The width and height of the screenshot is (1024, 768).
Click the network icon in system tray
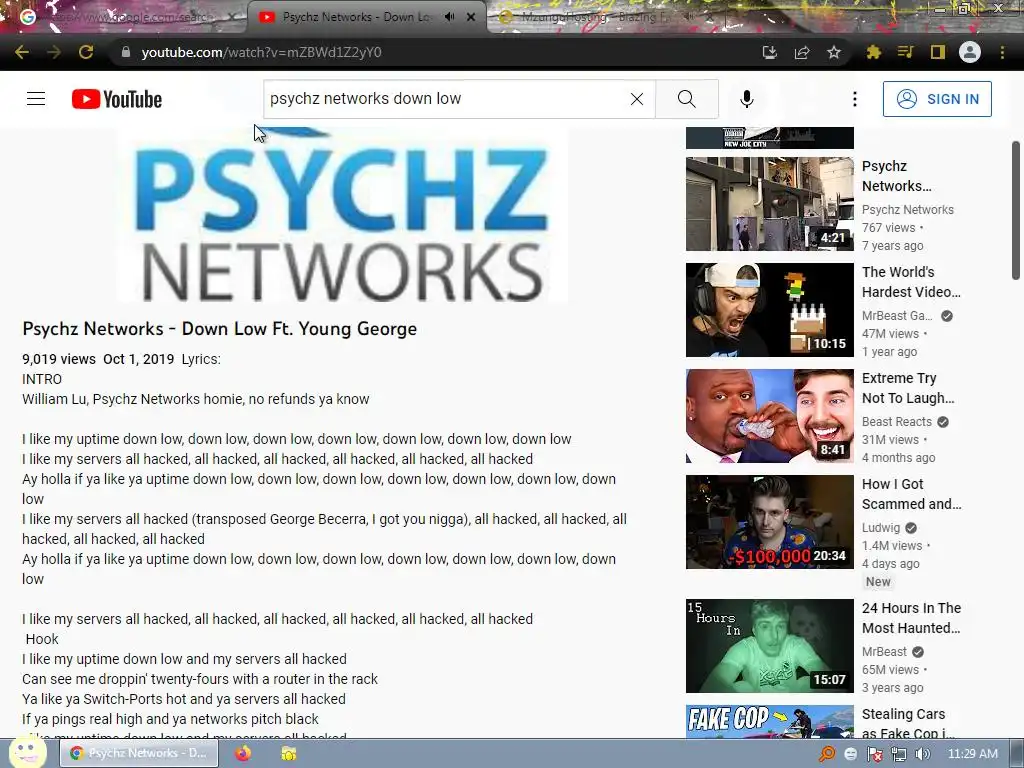click(899, 754)
